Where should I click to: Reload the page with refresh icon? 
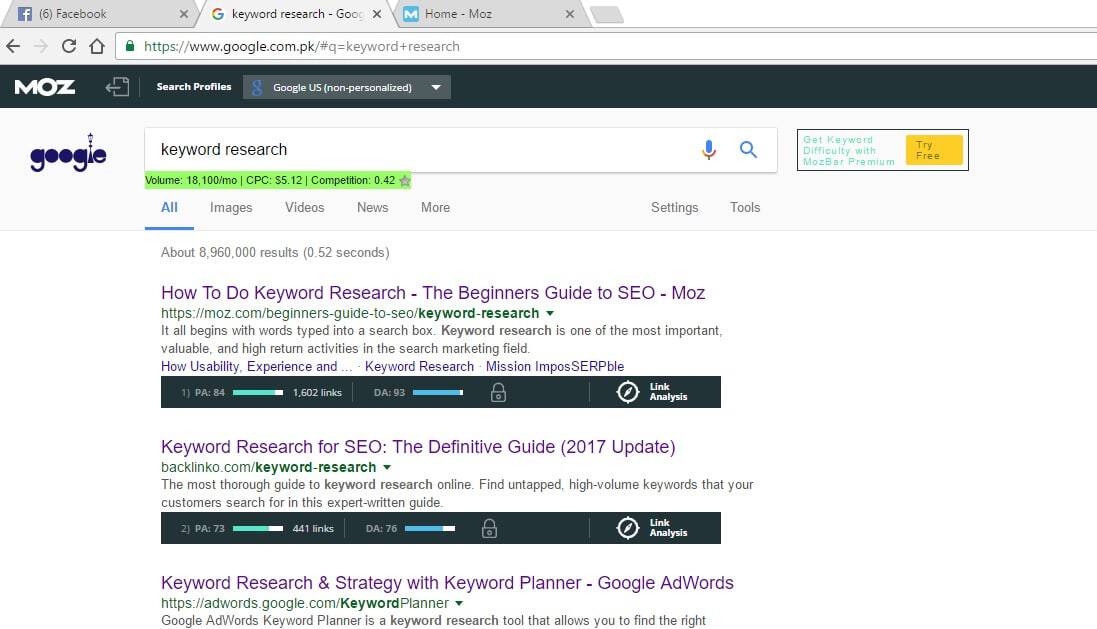click(69, 46)
